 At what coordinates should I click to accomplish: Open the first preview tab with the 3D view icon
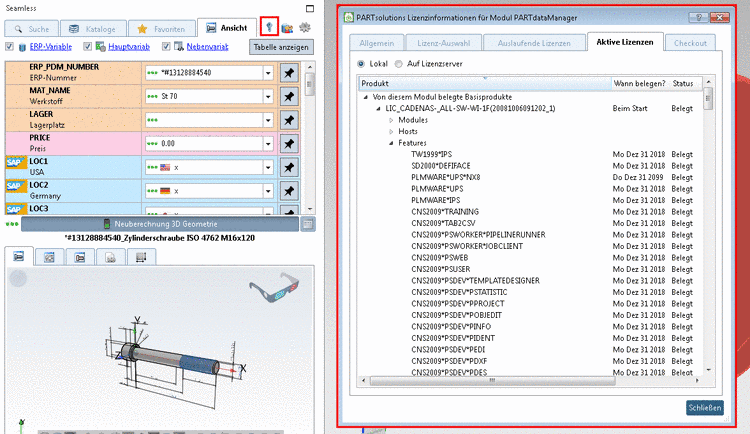[x=19, y=256]
